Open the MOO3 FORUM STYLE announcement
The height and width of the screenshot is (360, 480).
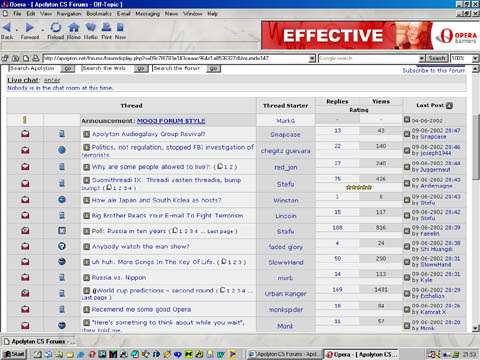click(171, 121)
